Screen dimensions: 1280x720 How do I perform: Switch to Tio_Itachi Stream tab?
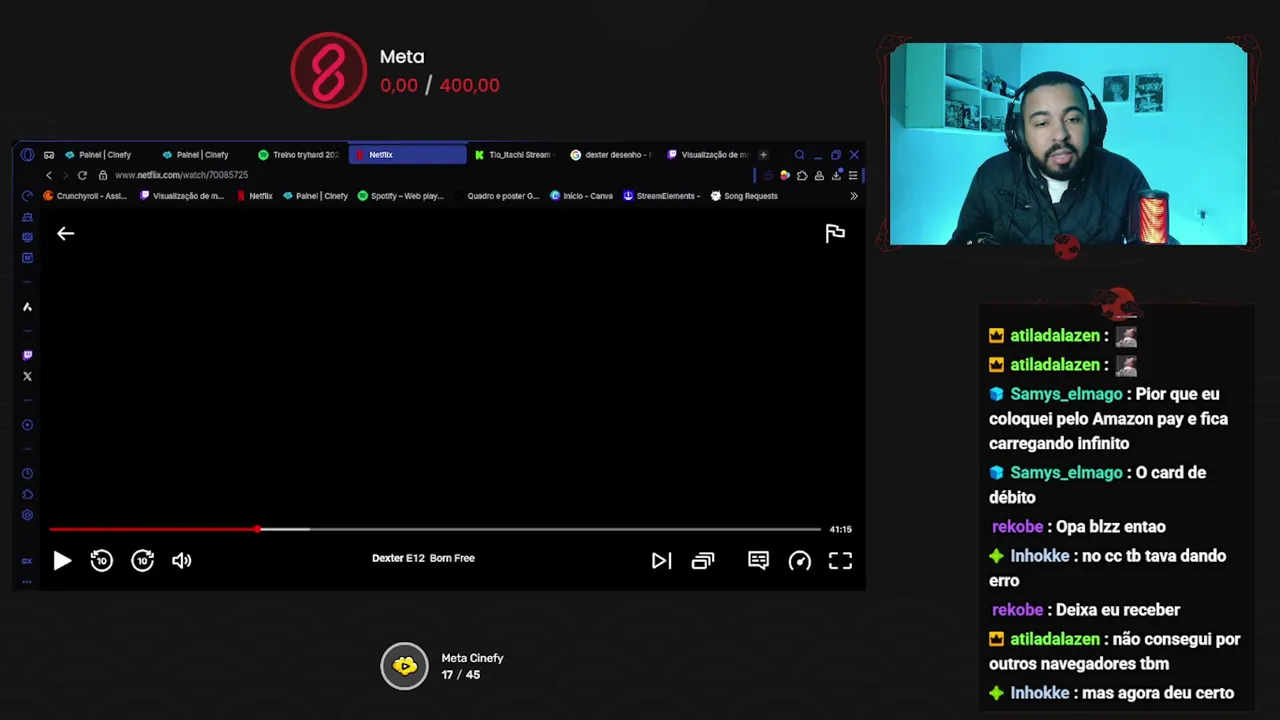point(513,155)
